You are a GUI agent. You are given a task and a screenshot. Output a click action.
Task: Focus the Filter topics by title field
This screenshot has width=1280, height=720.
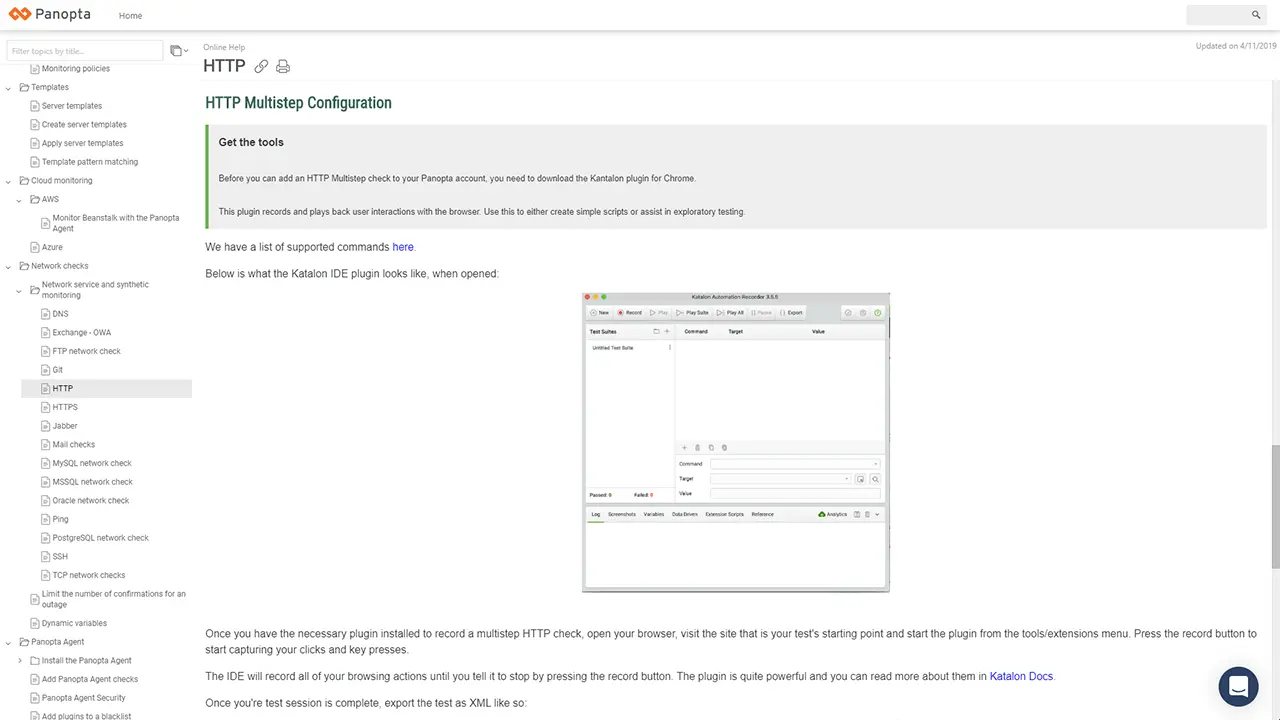[85, 51]
